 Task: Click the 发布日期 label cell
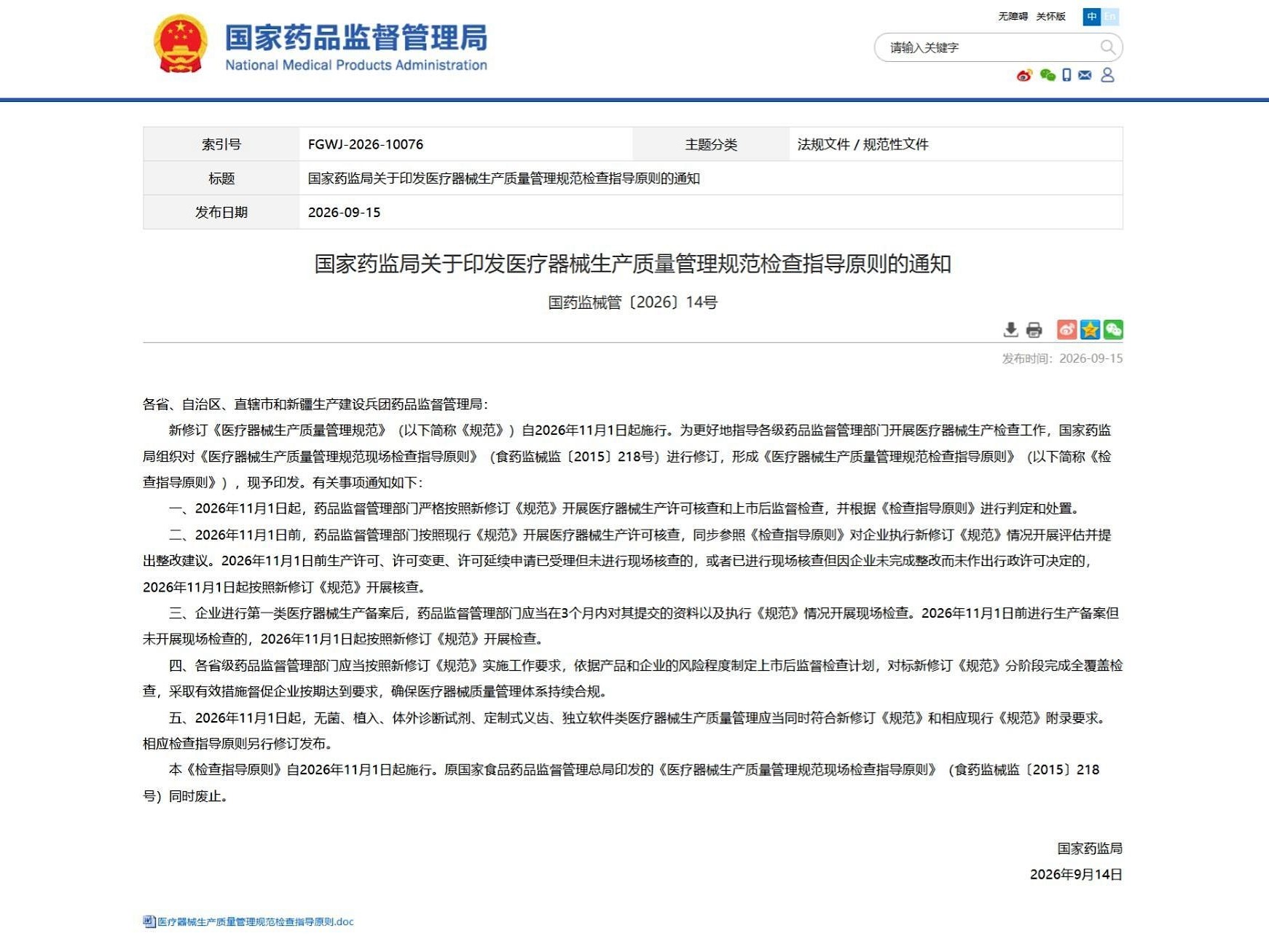tap(221, 212)
